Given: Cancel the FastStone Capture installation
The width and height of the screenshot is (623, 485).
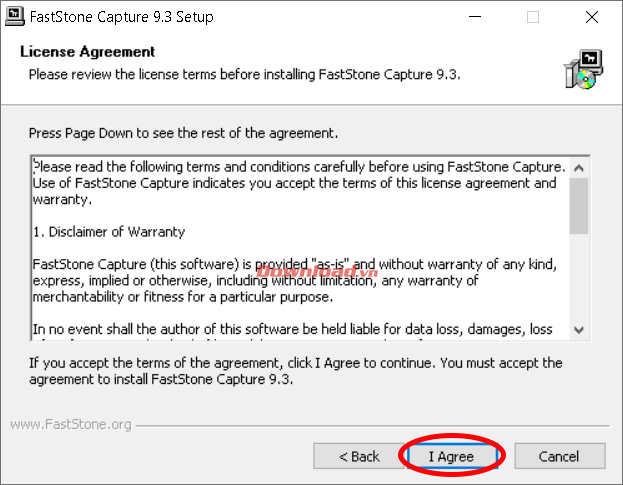Looking at the screenshot, I should tap(559, 456).
